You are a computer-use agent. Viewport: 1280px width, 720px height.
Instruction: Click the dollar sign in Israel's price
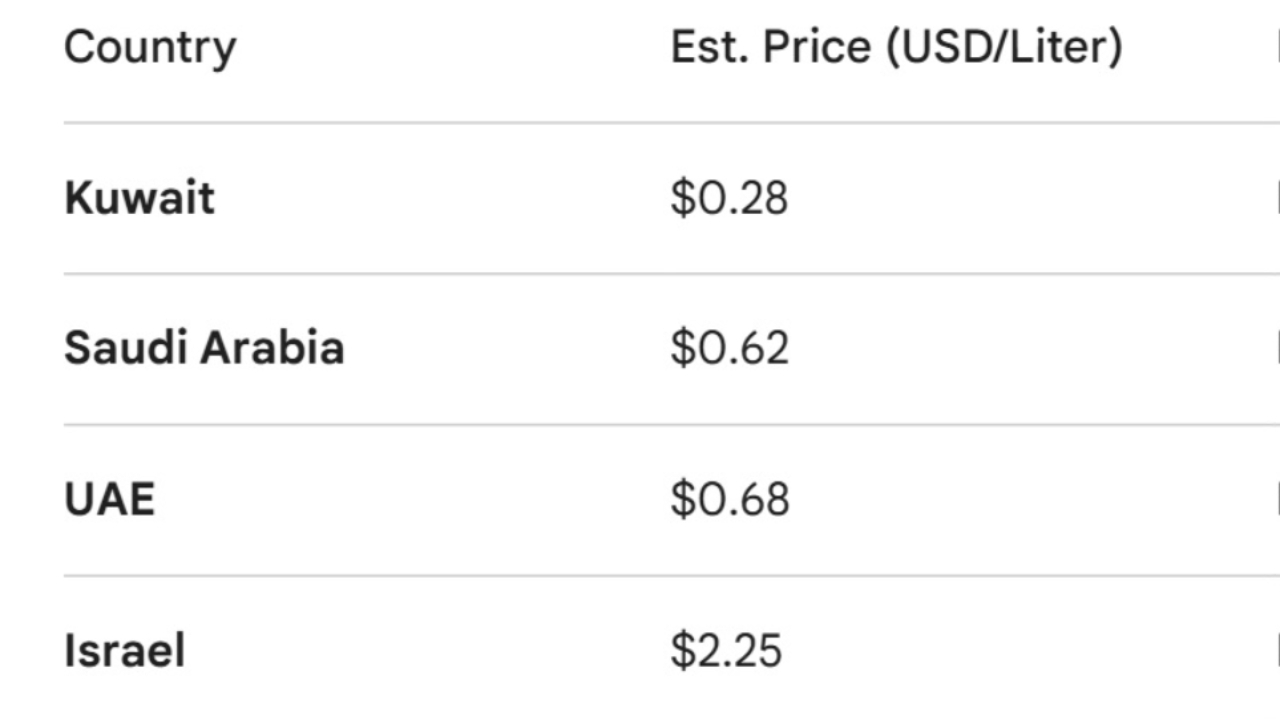click(682, 651)
